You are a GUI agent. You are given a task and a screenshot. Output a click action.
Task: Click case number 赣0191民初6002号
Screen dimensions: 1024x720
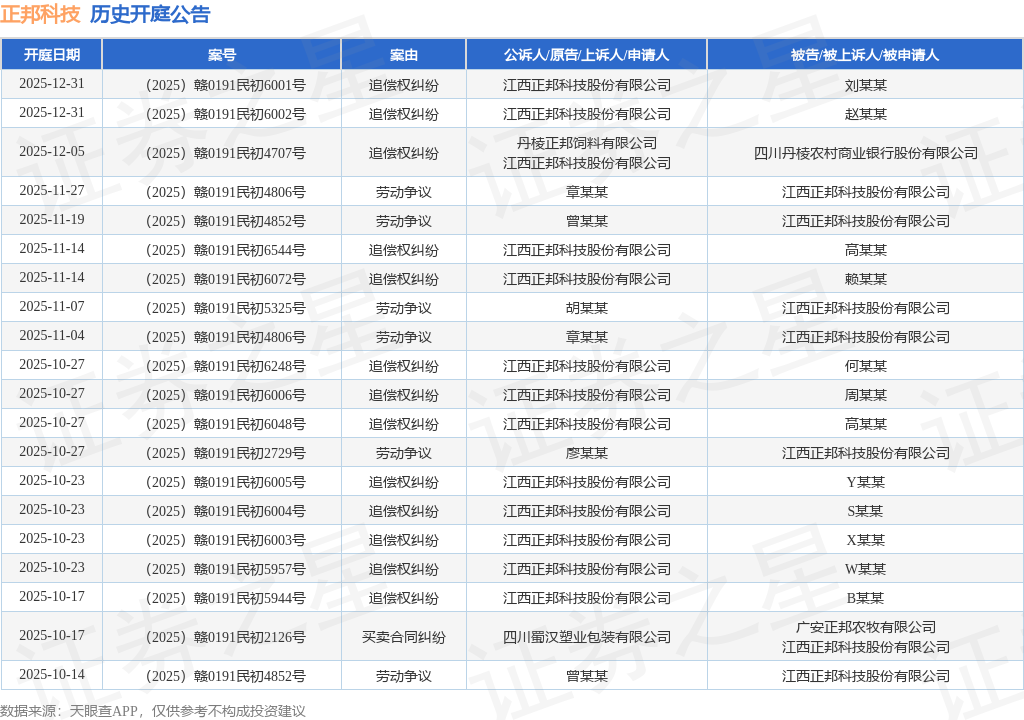(225, 114)
